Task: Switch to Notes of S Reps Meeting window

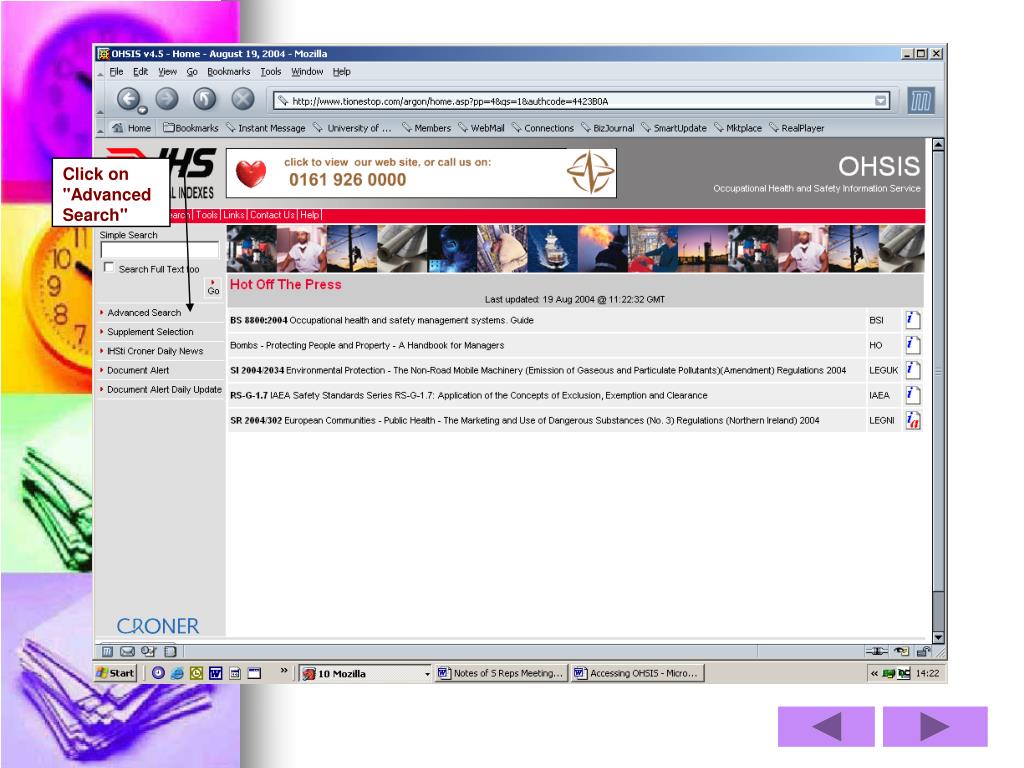Action: tap(500, 673)
